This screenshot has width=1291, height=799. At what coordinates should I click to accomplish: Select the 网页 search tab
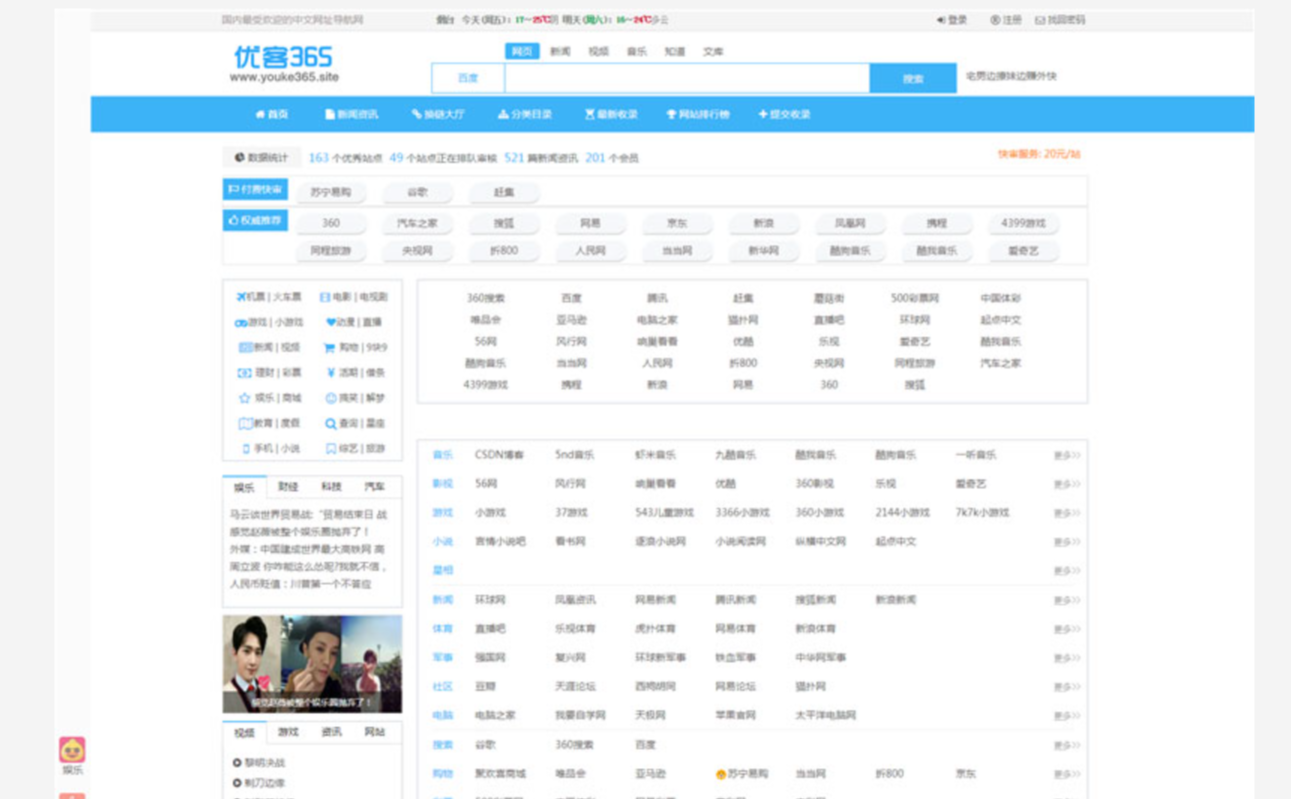click(x=522, y=51)
